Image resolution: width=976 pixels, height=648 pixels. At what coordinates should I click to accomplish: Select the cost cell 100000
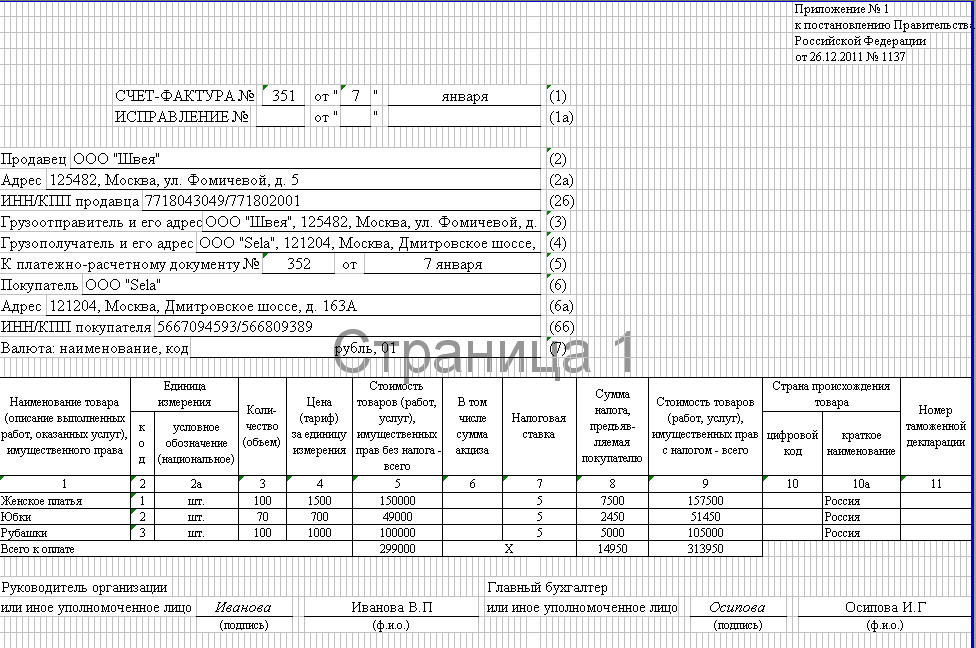pyautogui.click(x=397, y=533)
